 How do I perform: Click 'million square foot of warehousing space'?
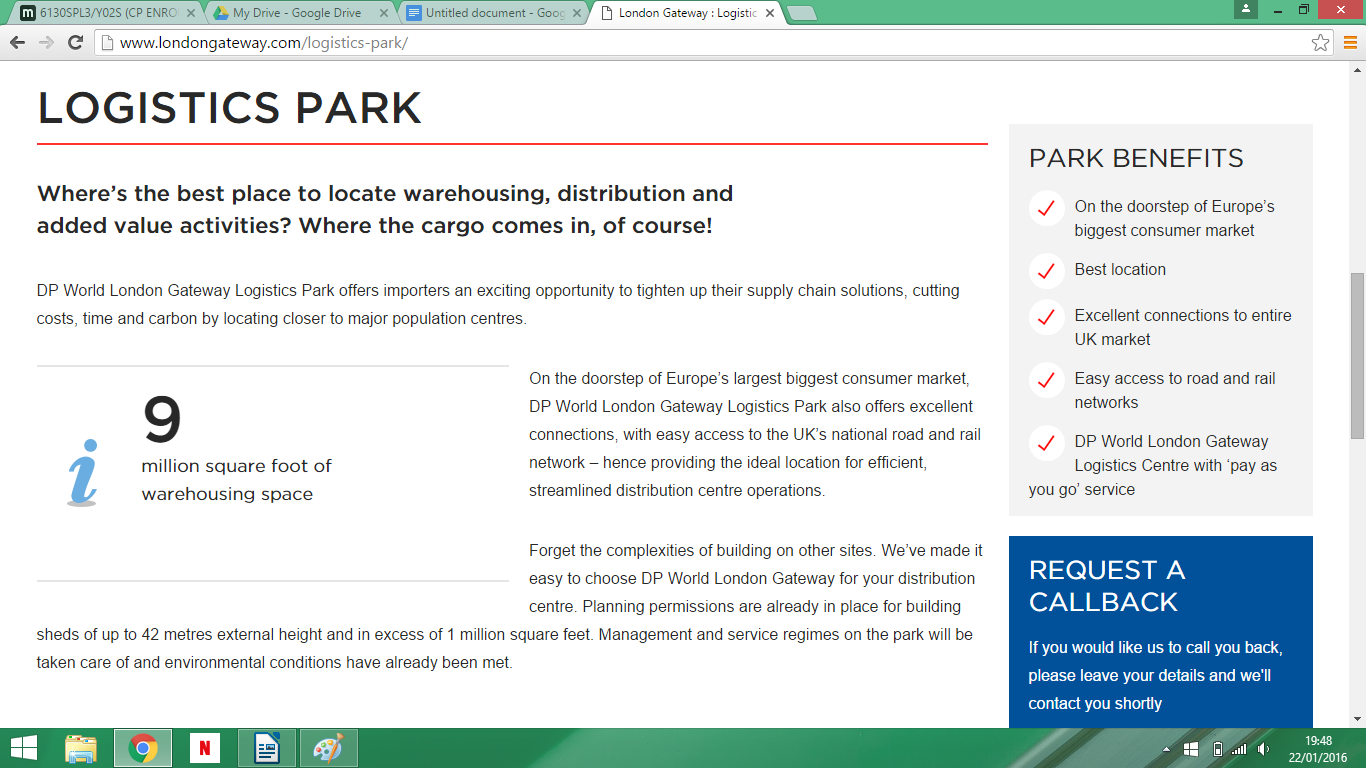click(x=236, y=480)
